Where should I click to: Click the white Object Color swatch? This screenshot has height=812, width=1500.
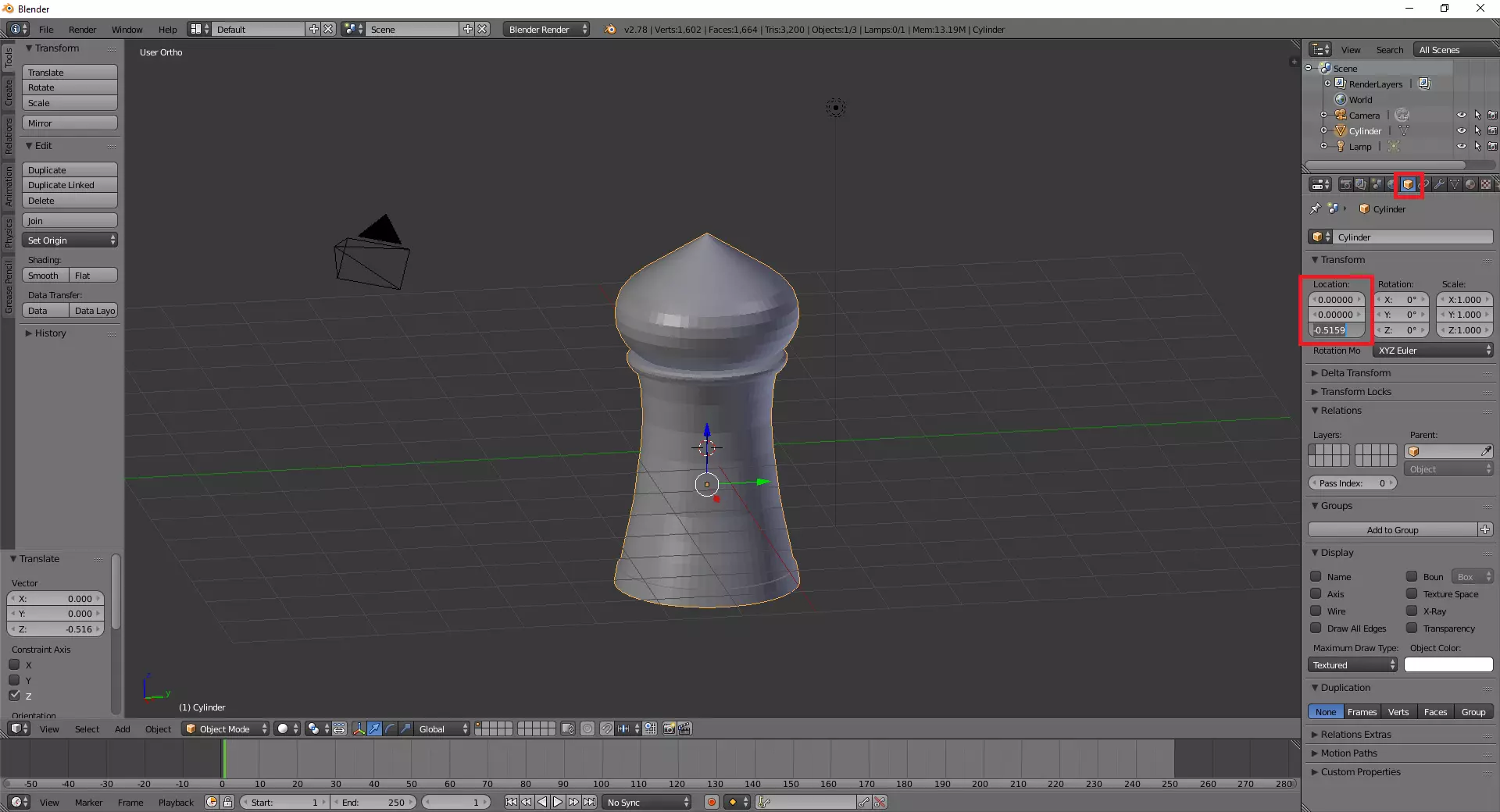[1448, 665]
